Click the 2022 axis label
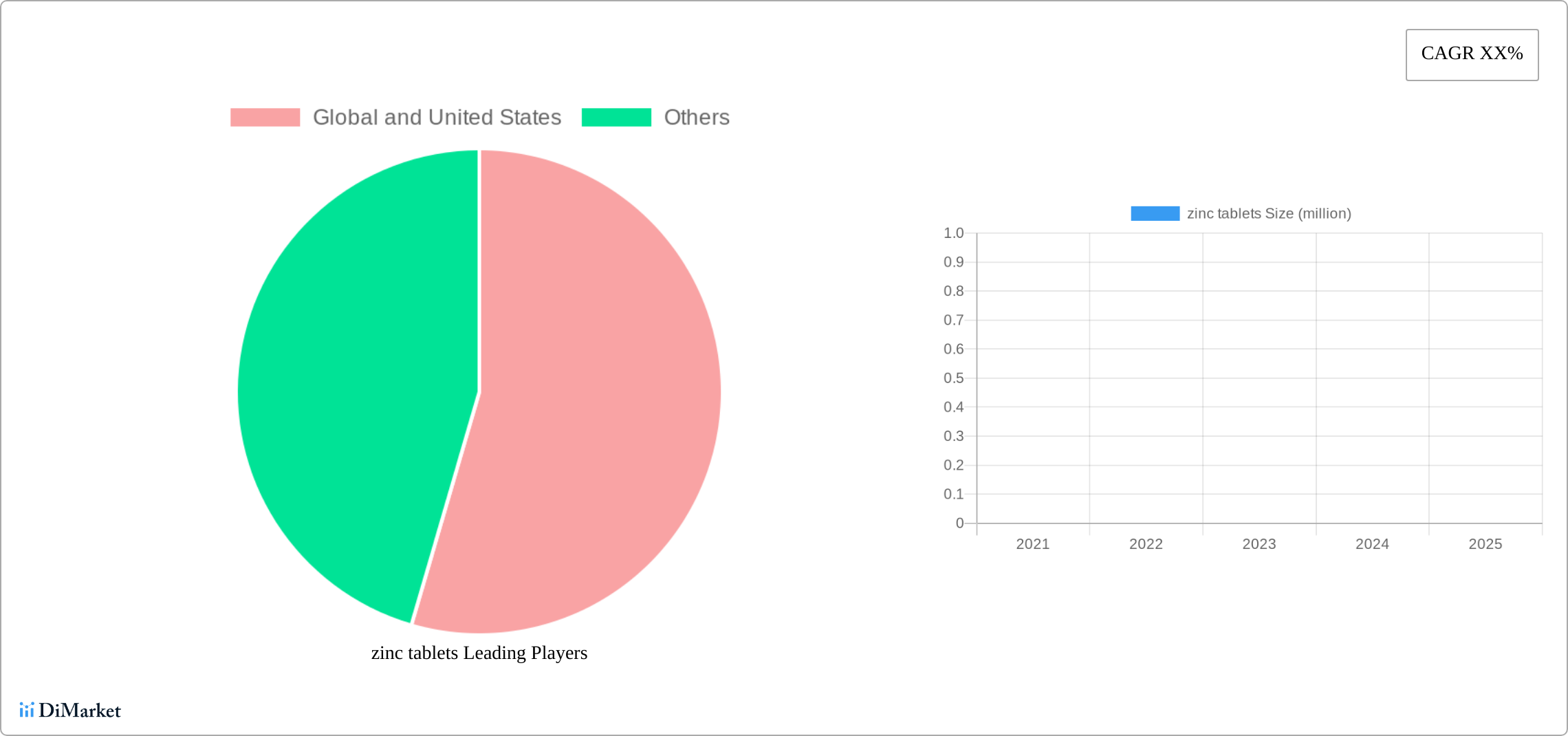This screenshot has width=1568, height=736. (1146, 544)
